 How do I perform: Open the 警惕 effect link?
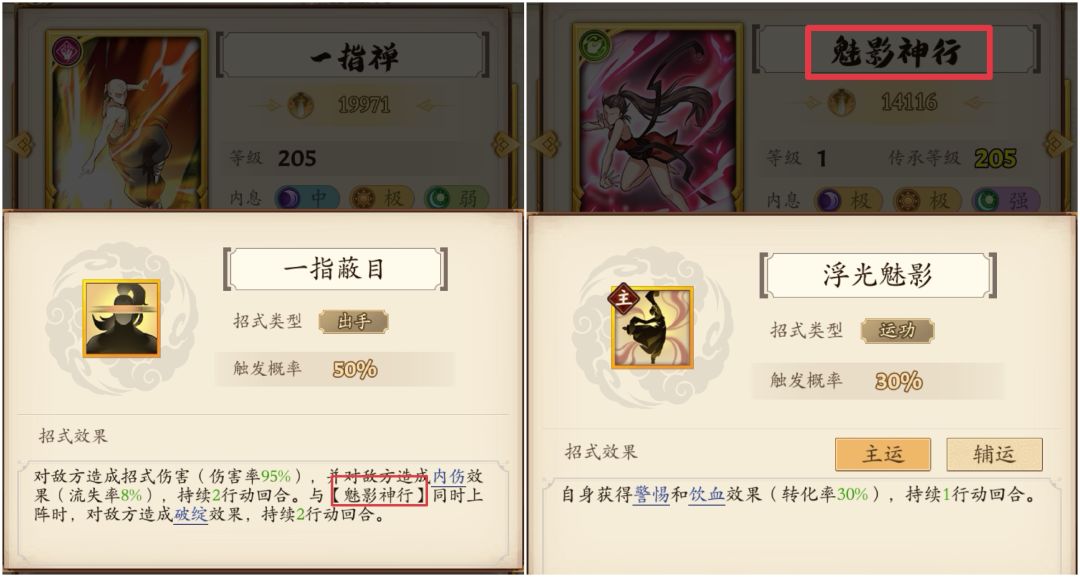(652, 494)
